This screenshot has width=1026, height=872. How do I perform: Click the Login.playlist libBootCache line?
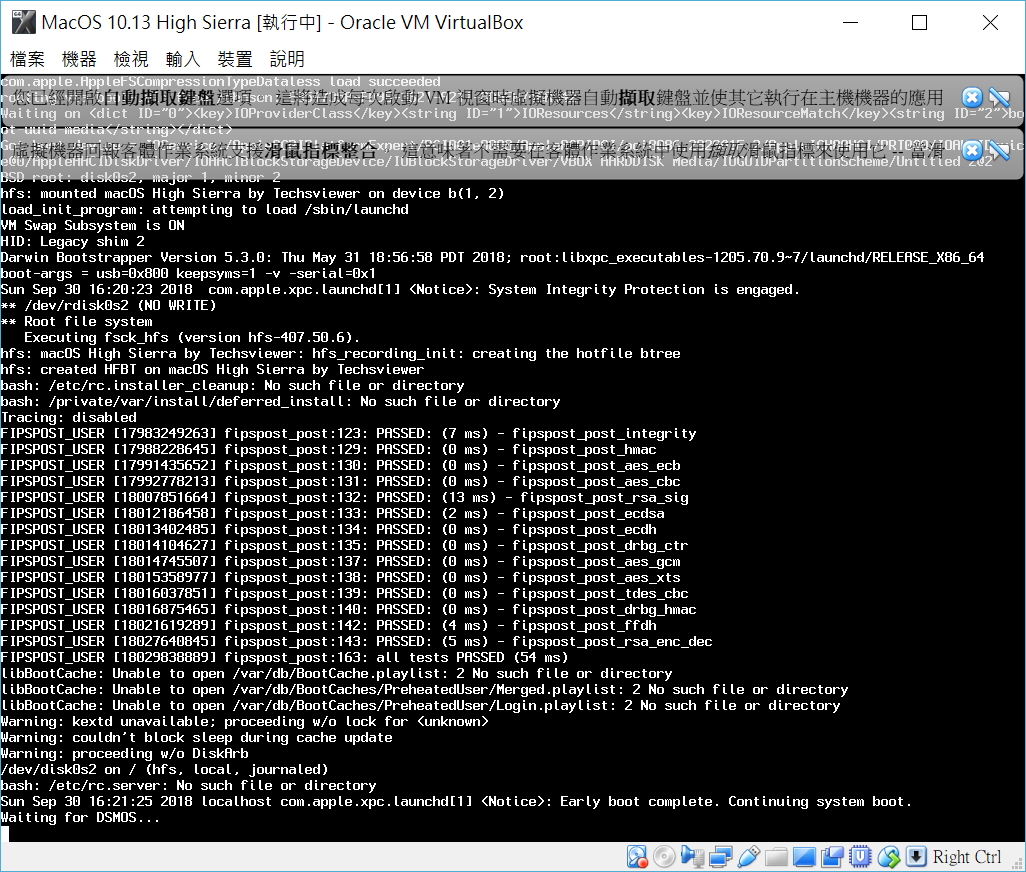pos(420,706)
